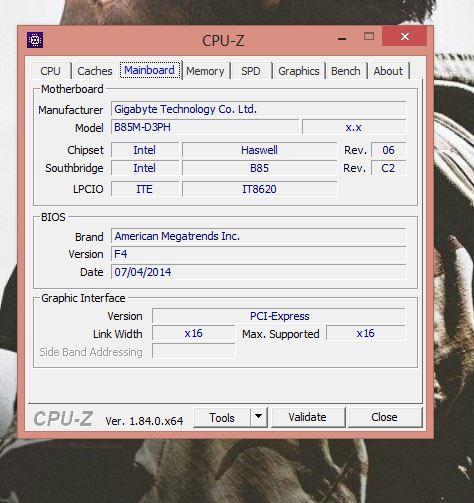Image resolution: width=474 pixels, height=503 pixels.
Task: Click the Close button at bottom
Action: 384,417
